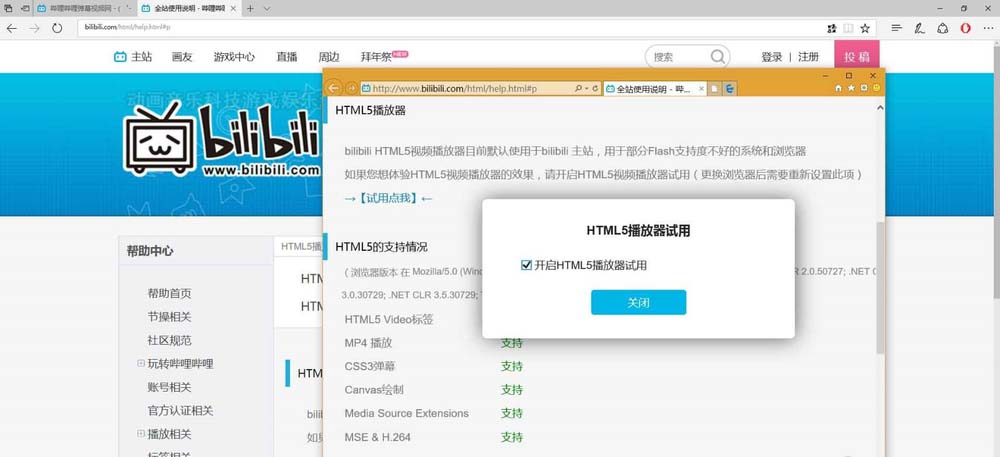Open 主站 in the bilibili navigation

coord(133,57)
